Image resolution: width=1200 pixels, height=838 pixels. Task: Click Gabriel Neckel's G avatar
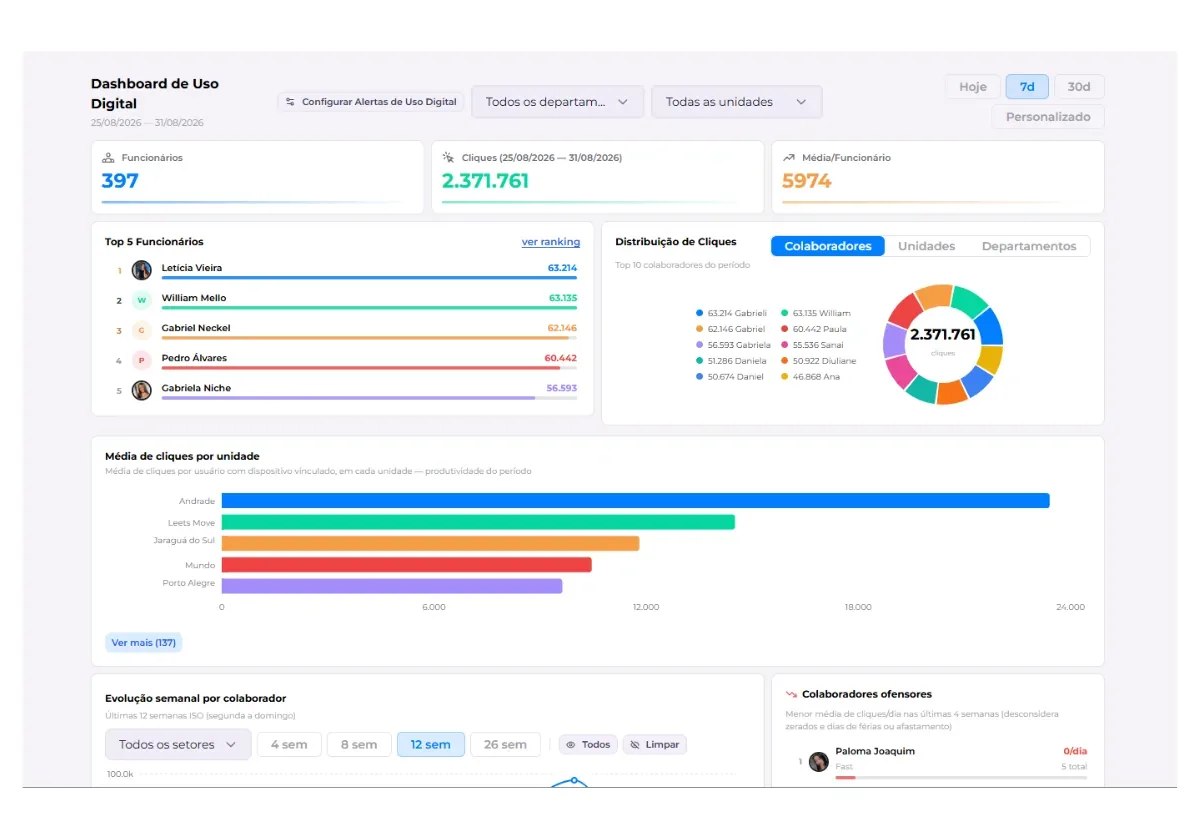click(x=142, y=330)
